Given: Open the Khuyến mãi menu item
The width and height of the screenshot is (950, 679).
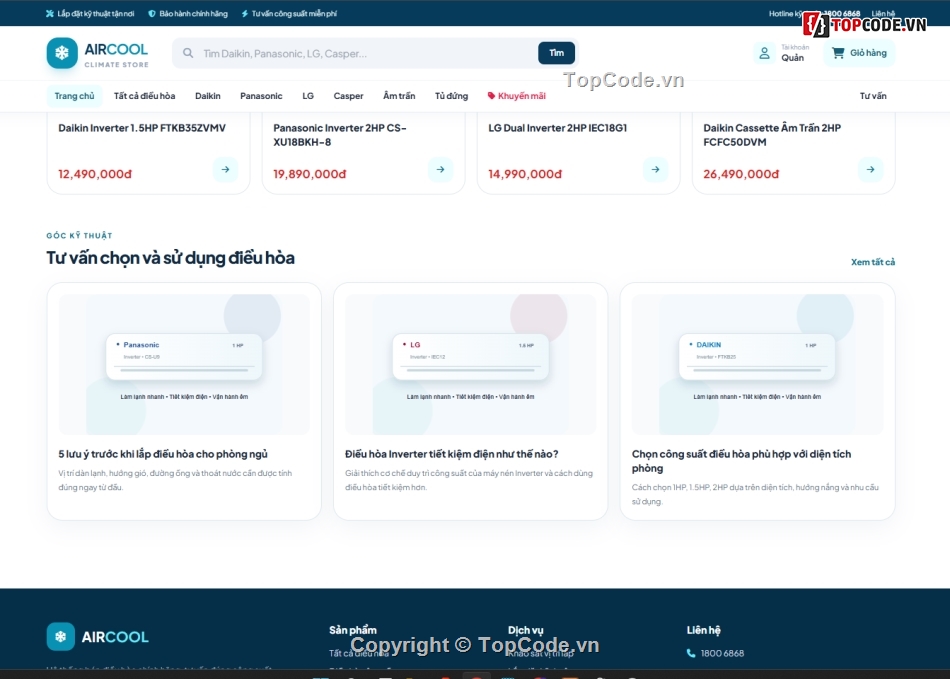Looking at the screenshot, I should click(x=517, y=96).
